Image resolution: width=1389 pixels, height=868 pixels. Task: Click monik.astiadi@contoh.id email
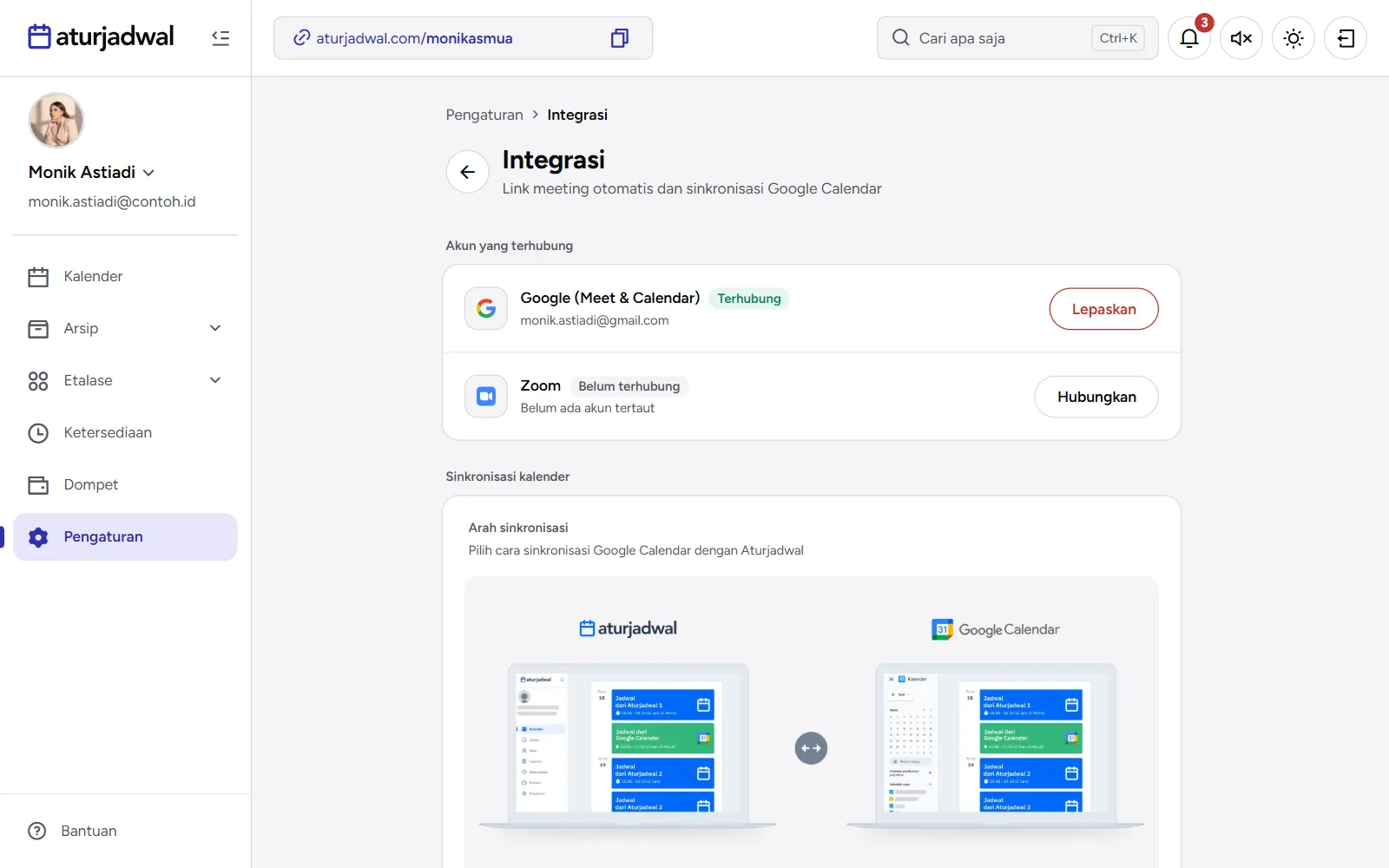click(x=112, y=201)
